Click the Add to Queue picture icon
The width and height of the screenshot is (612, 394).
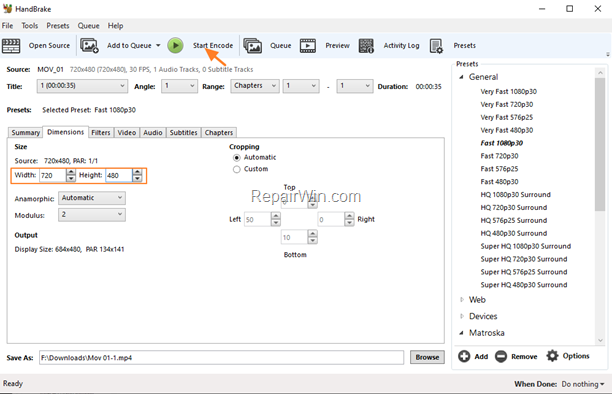[x=89, y=45]
